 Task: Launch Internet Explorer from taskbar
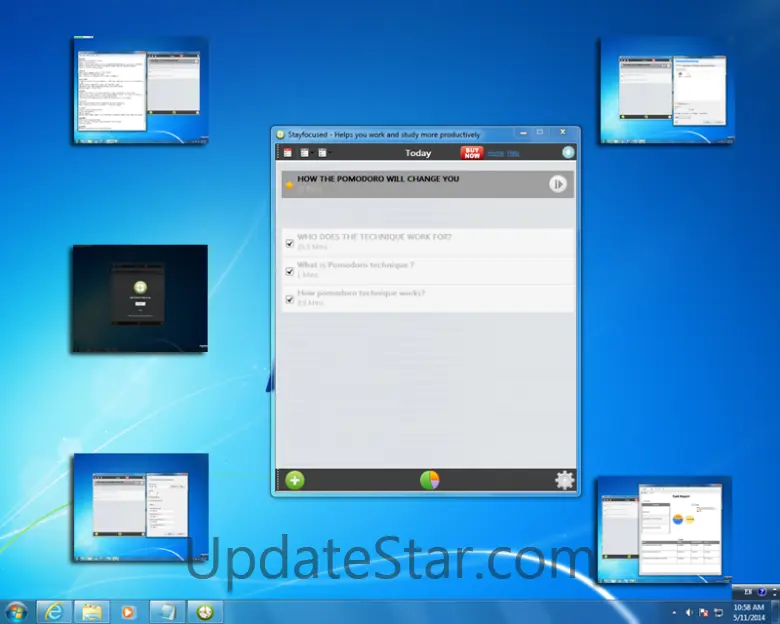pyautogui.click(x=54, y=612)
